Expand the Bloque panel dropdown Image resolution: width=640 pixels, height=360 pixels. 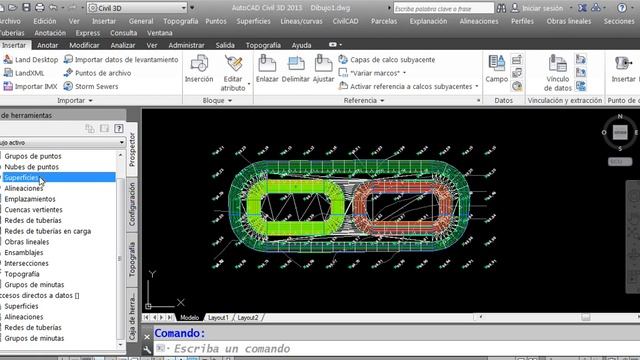coord(217,100)
